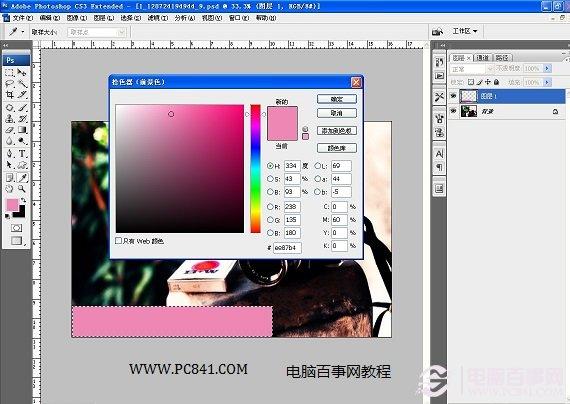The height and width of the screenshot is (404, 570).
Task: Select the Blue B radio beside 180
Action: click(x=270, y=233)
